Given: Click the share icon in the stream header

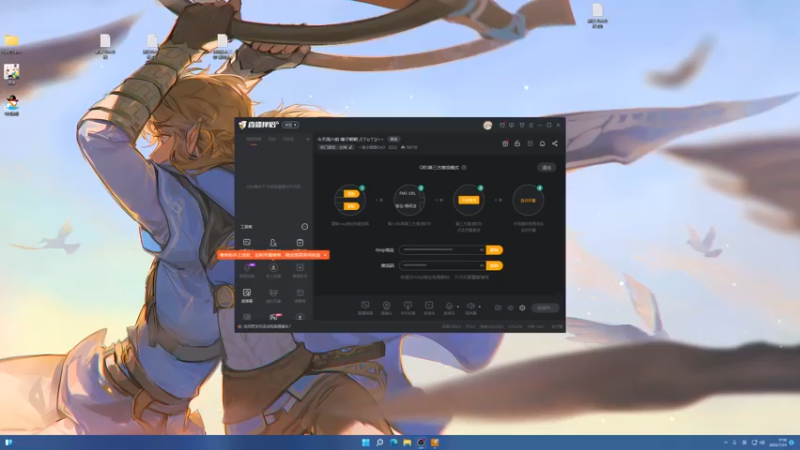Looking at the screenshot, I should [555, 143].
